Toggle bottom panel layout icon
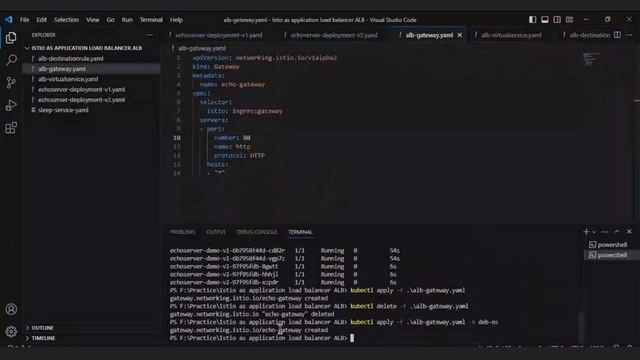Screen dimensions: 640x360 (x=544, y=20)
